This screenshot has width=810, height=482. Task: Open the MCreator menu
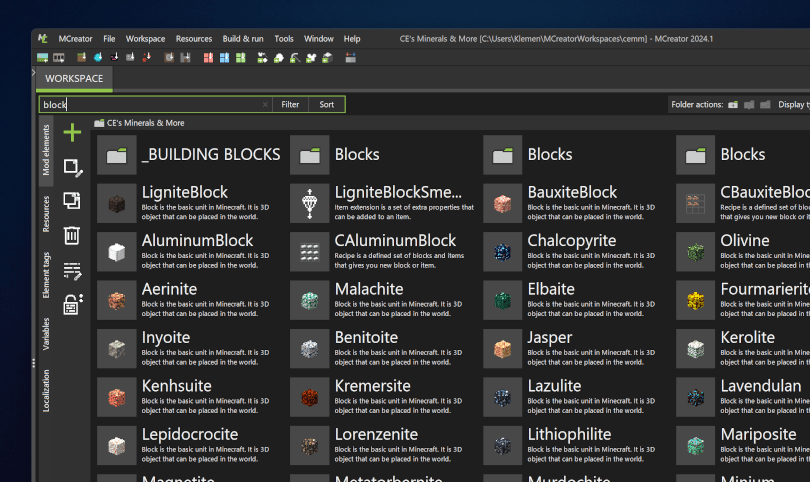[75, 39]
